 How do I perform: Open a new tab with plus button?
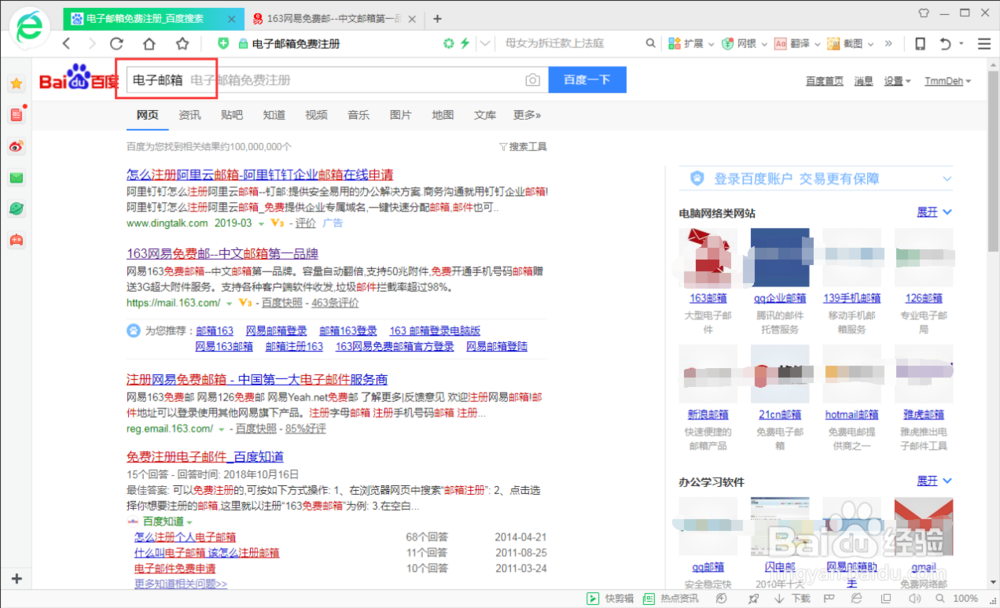438,19
